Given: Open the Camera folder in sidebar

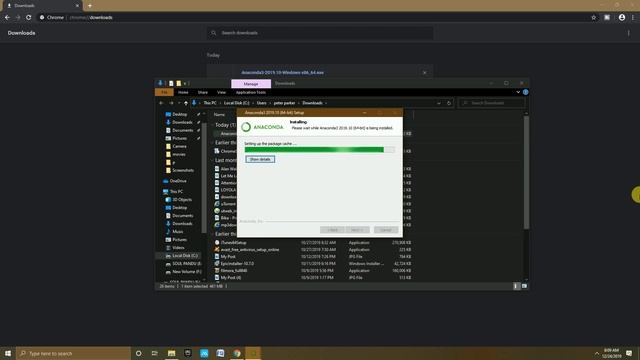Looking at the screenshot, I should (x=179, y=146).
